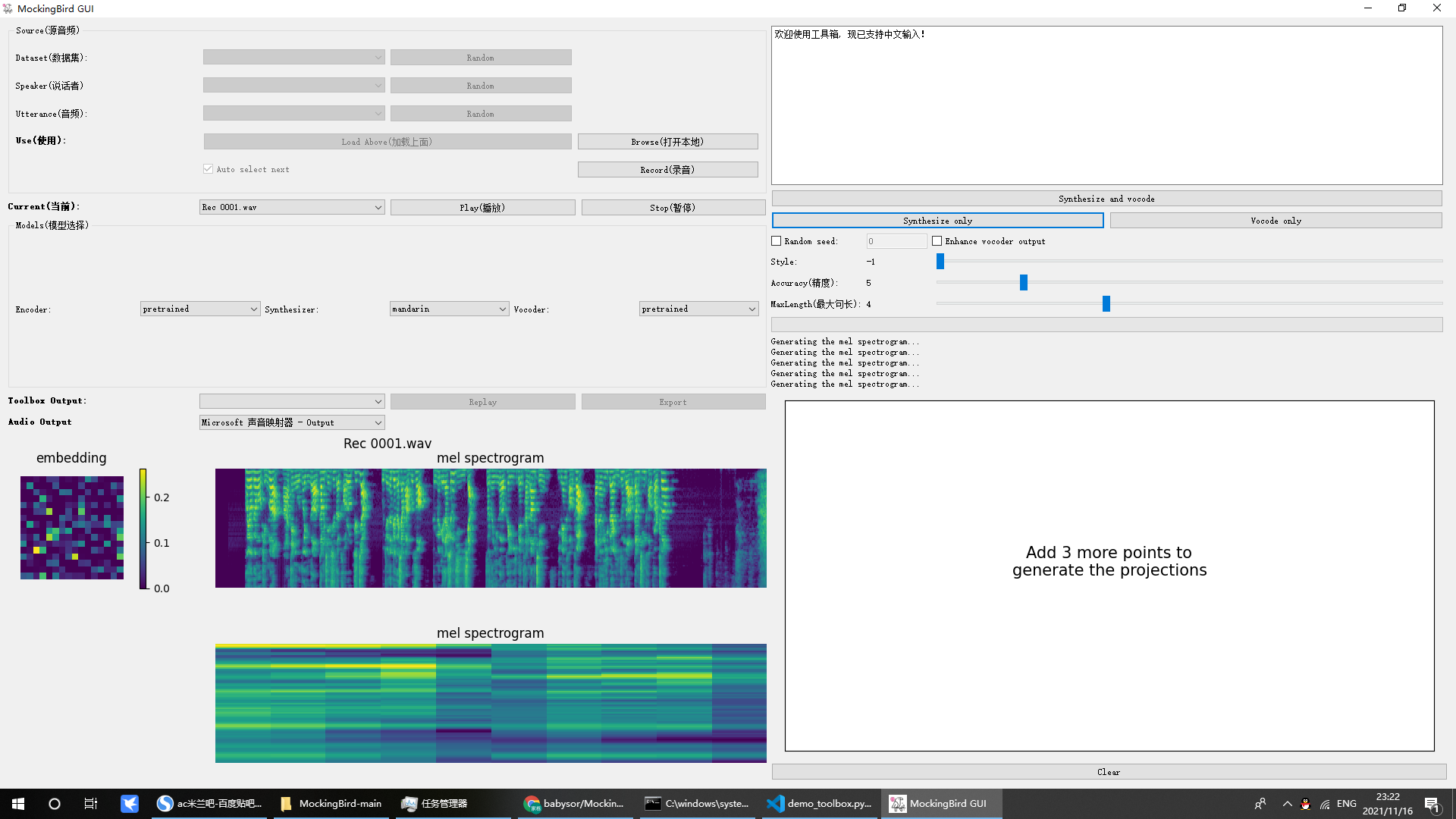This screenshot has height=819, width=1456.
Task: Open the command prompt taskbar window
Action: 697,804
